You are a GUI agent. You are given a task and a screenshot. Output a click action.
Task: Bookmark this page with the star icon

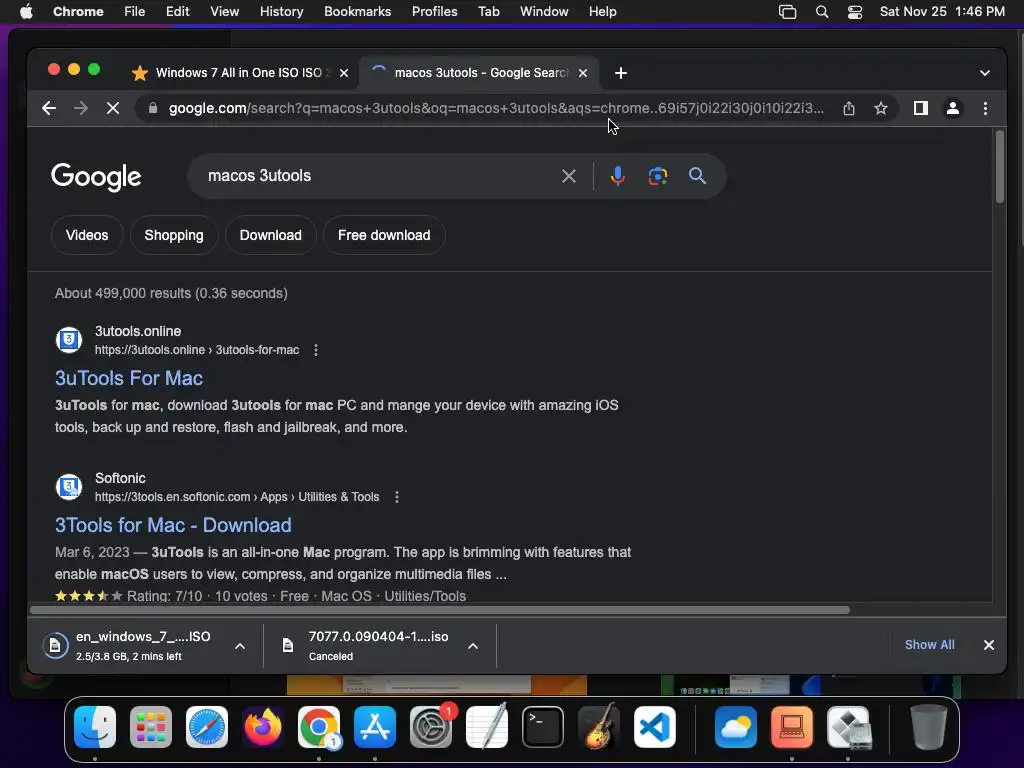pyautogui.click(x=880, y=108)
